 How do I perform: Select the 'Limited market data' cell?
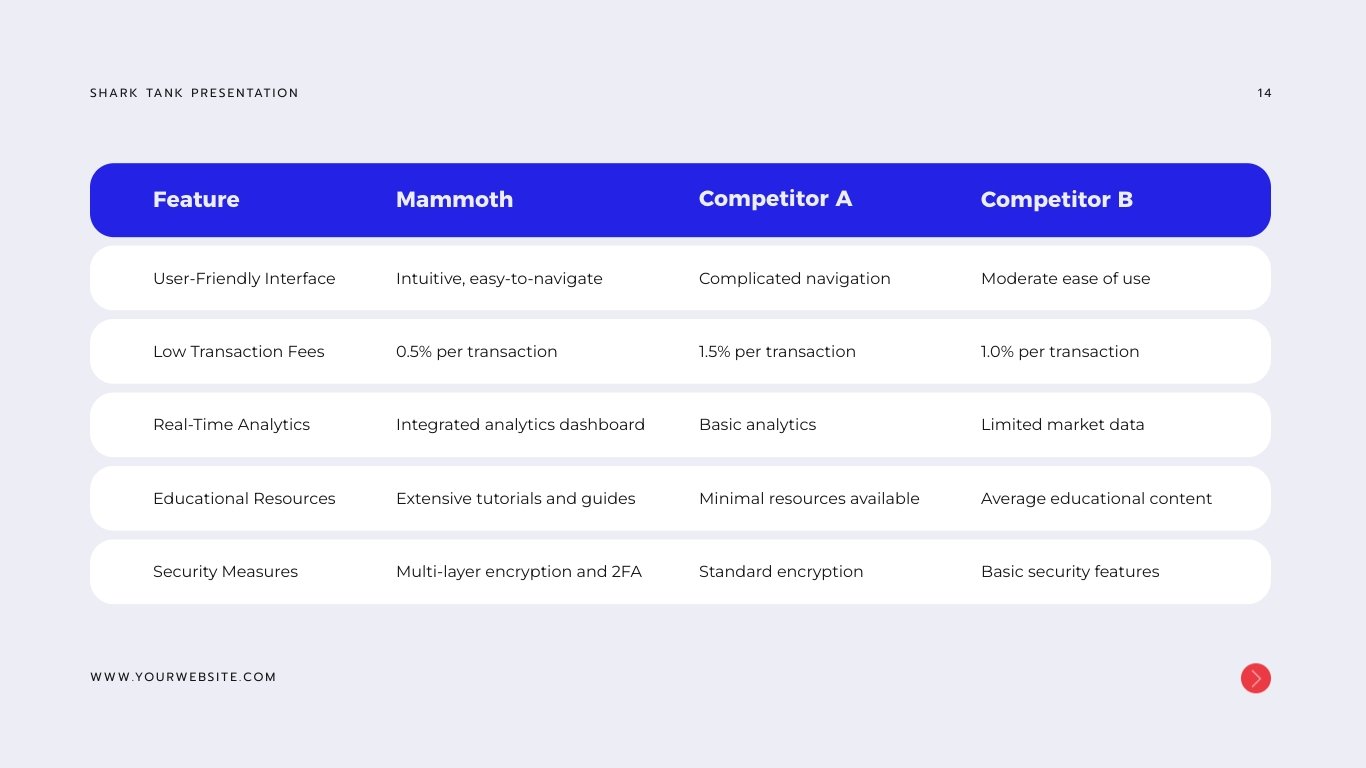[x=1062, y=425]
